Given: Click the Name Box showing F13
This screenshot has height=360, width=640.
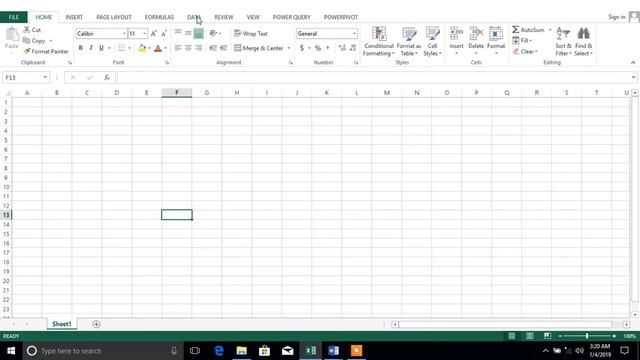Looking at the screenshot, I should [x=25, y=77].
